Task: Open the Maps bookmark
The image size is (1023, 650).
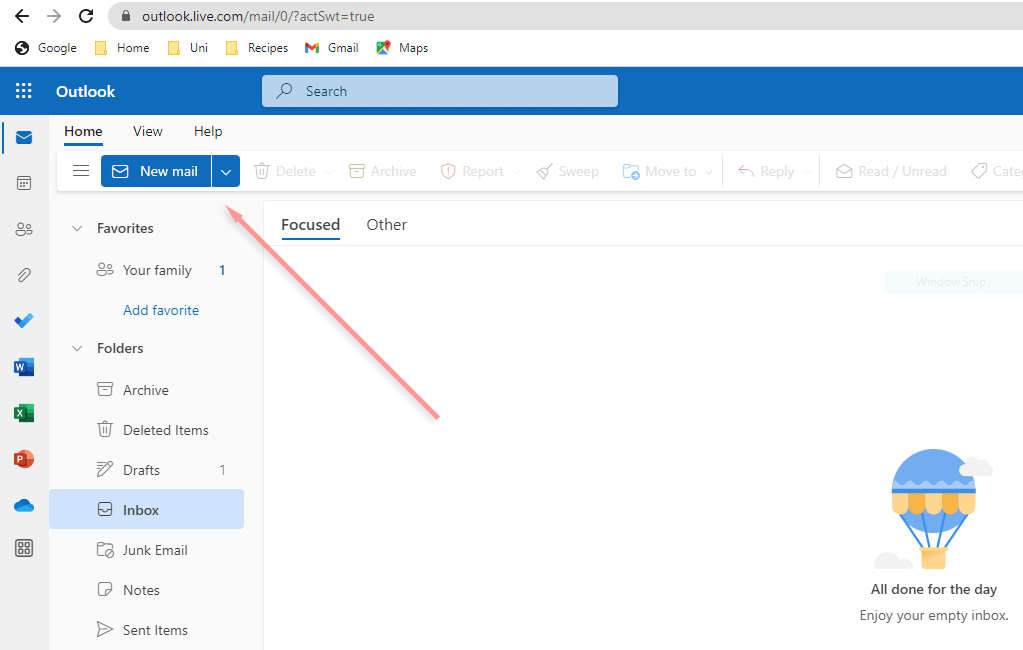Action: [x=402, y=48]
